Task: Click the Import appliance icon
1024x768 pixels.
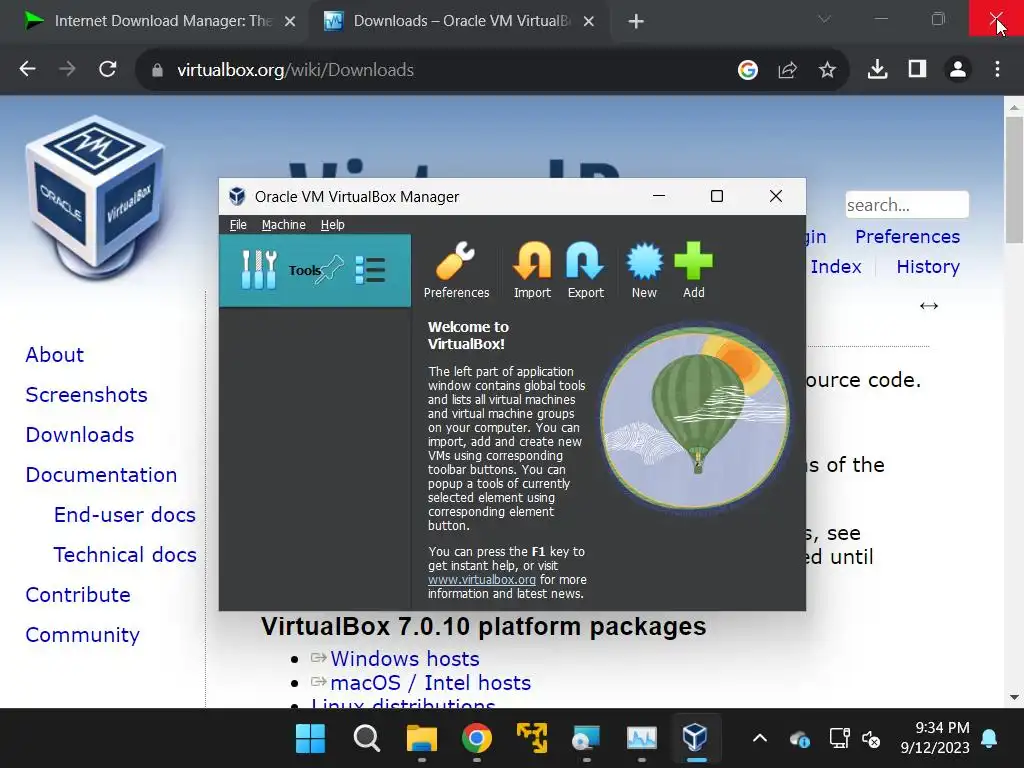Action: (x=532, y=270)
